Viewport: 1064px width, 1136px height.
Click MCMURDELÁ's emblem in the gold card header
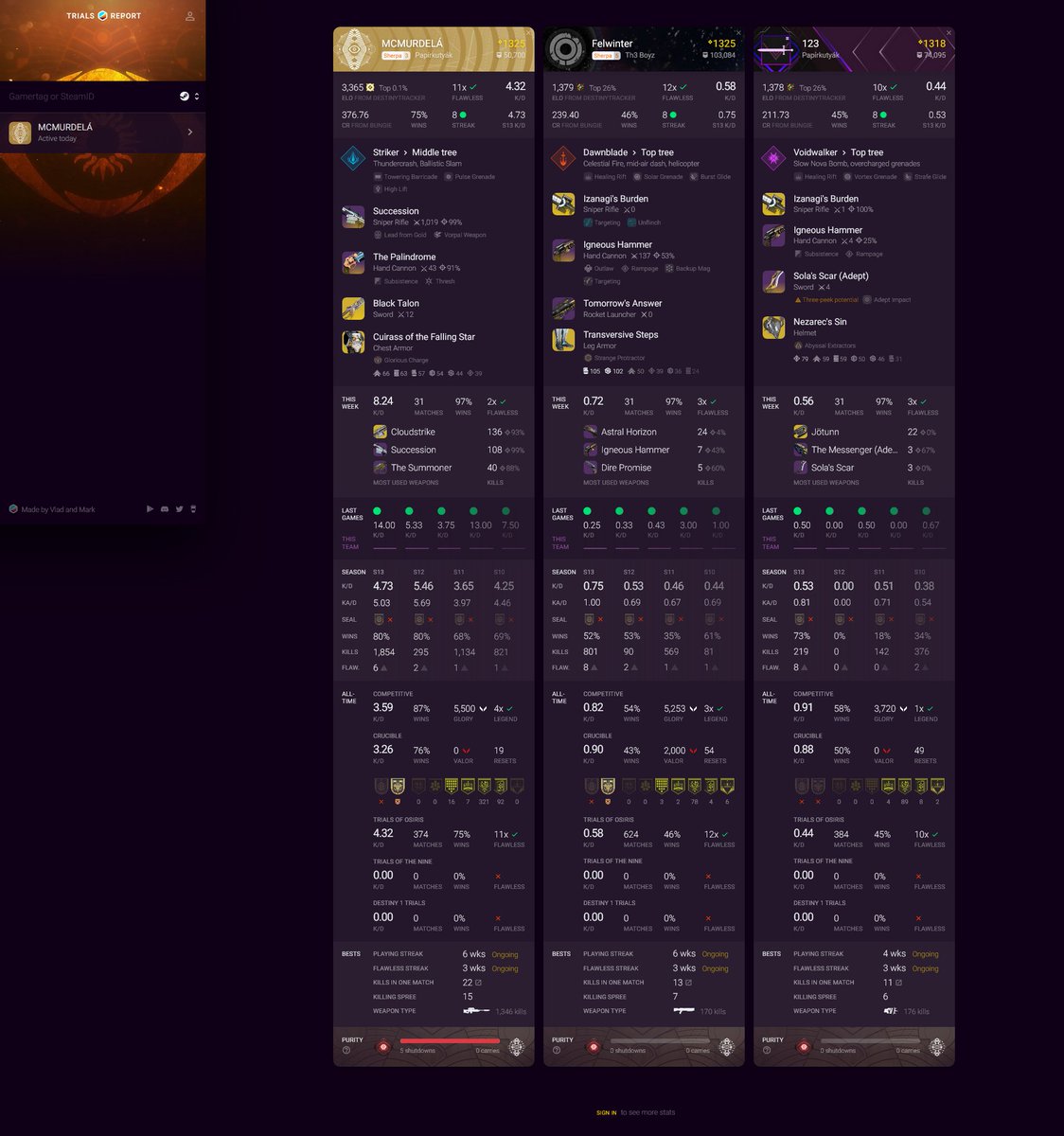[355, 49]
